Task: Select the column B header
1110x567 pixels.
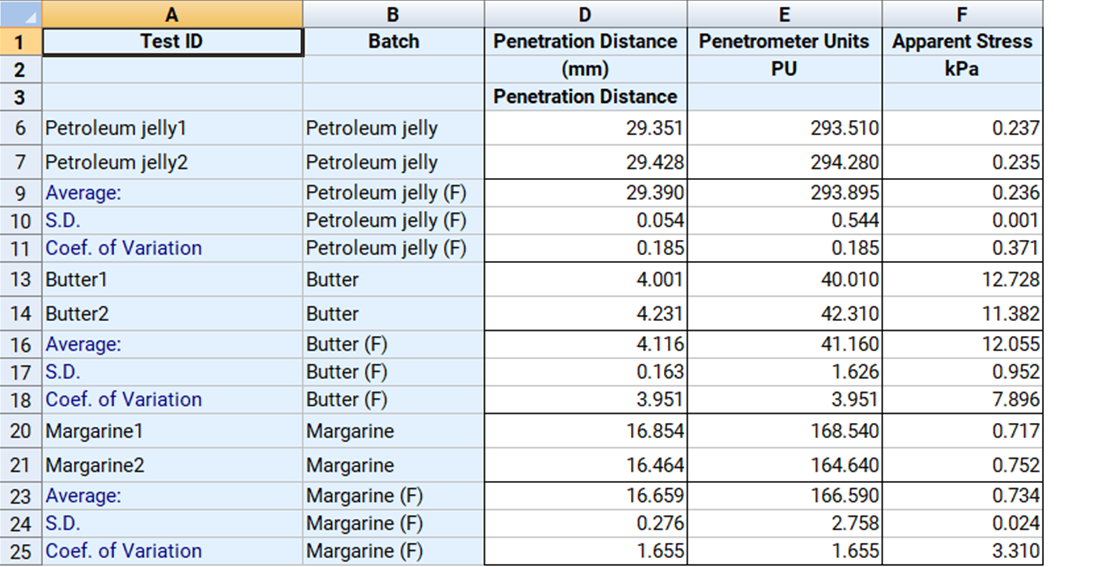Action: 393,14
